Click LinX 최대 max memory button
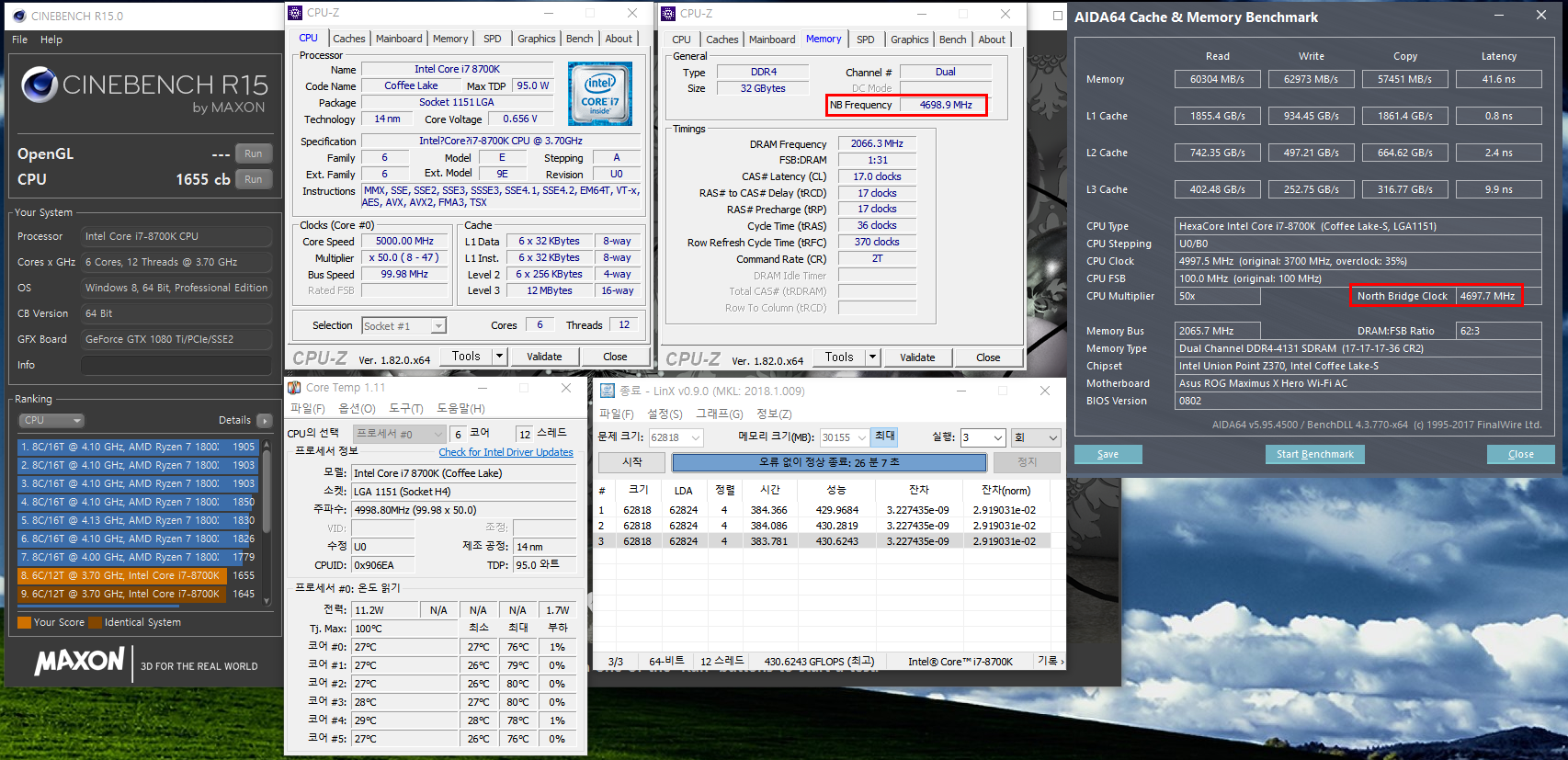The width and height of the screenshot is (1568, 760). 884,437
